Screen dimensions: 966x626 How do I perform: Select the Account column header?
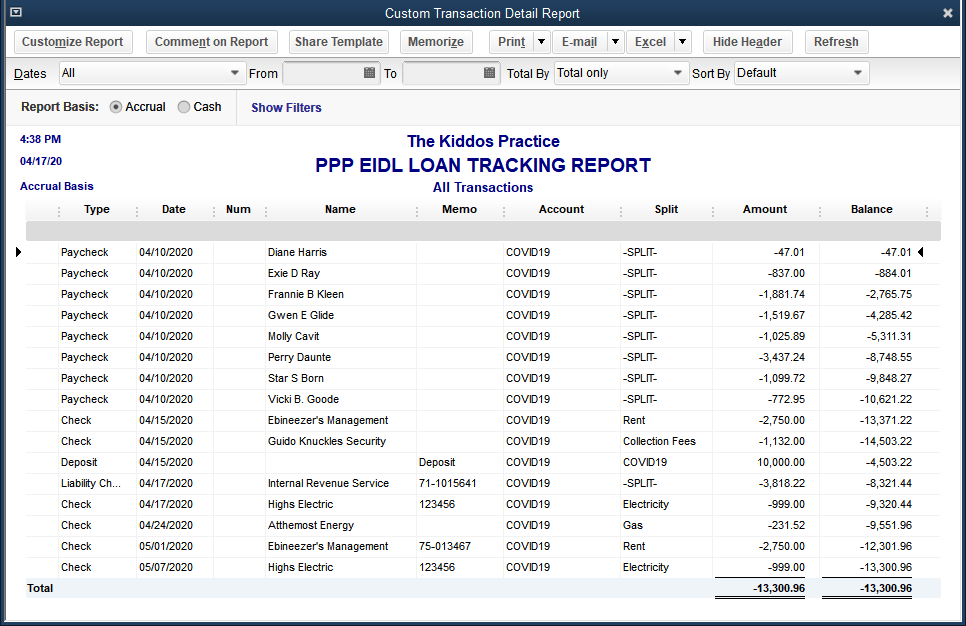coord(561,209)
